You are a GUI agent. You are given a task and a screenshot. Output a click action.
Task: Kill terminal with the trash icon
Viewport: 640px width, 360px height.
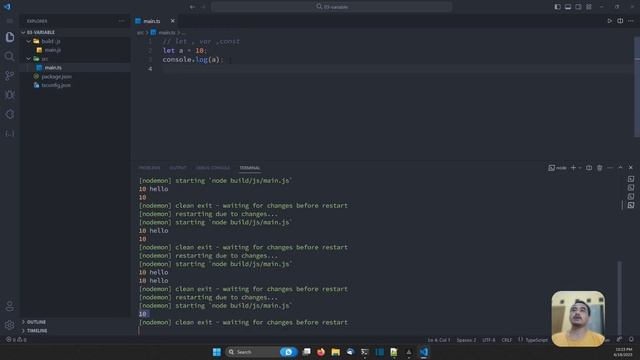[x=600, y=168]
